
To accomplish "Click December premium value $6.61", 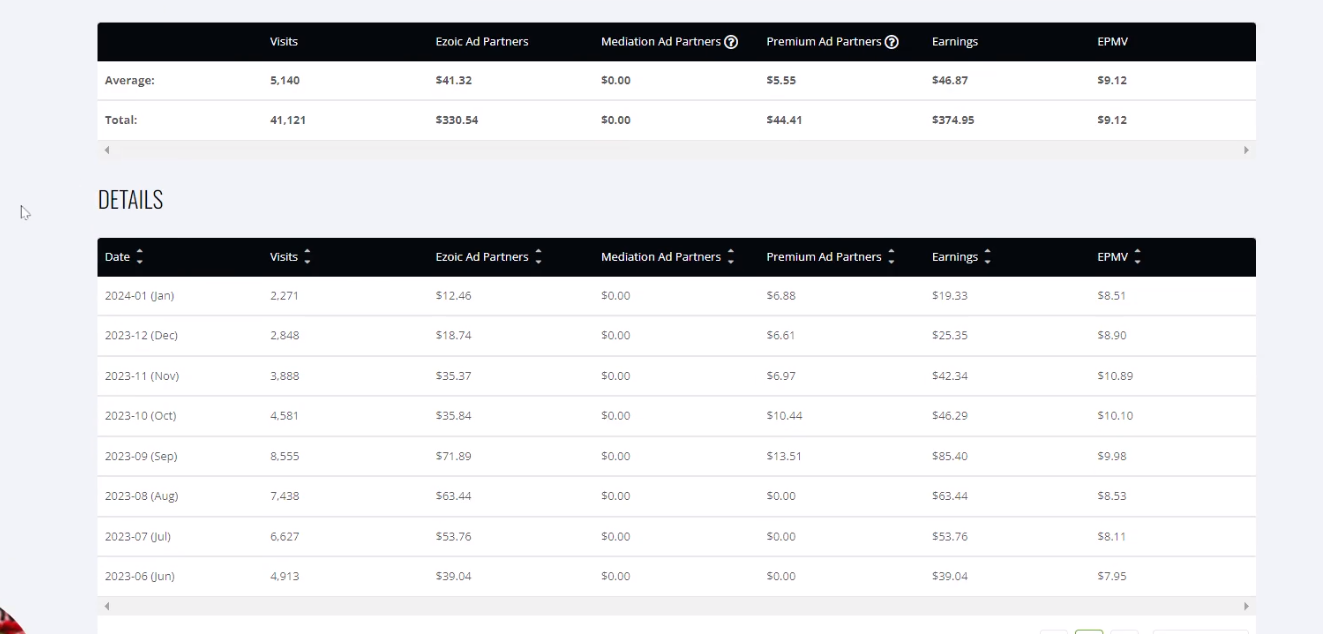I will point(781,336).
